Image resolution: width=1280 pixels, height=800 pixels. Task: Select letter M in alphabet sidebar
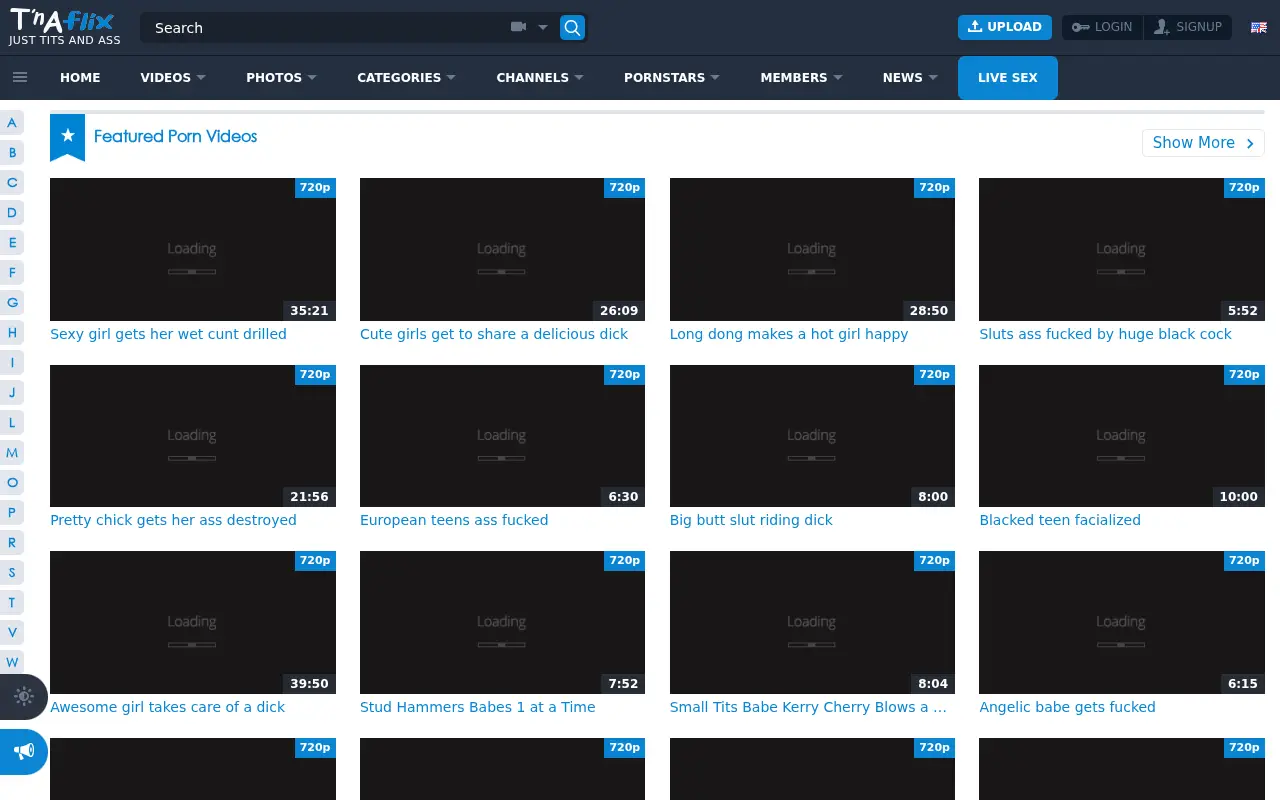tap(12, 453)
